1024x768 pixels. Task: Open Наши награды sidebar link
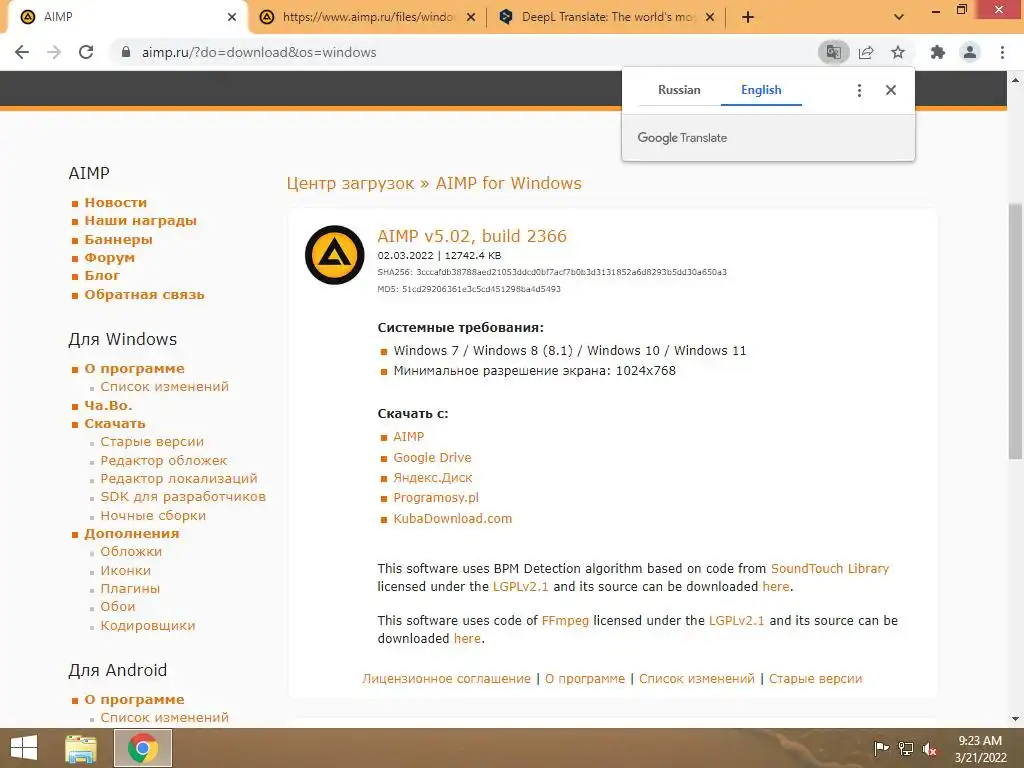(x=140, y=221)
